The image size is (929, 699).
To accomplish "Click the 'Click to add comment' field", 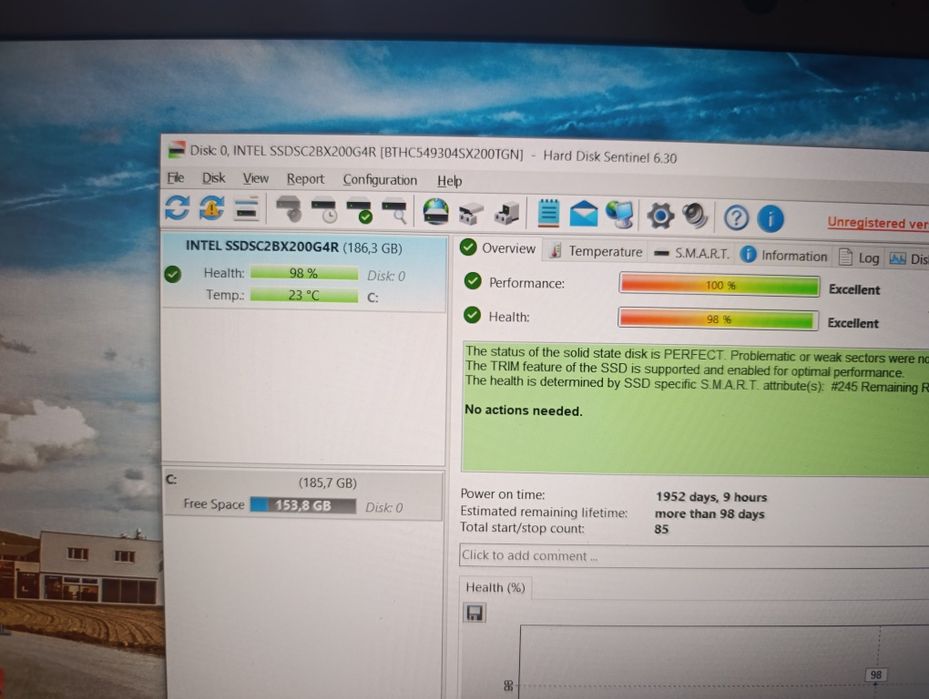I will click(x=694, y=557).
